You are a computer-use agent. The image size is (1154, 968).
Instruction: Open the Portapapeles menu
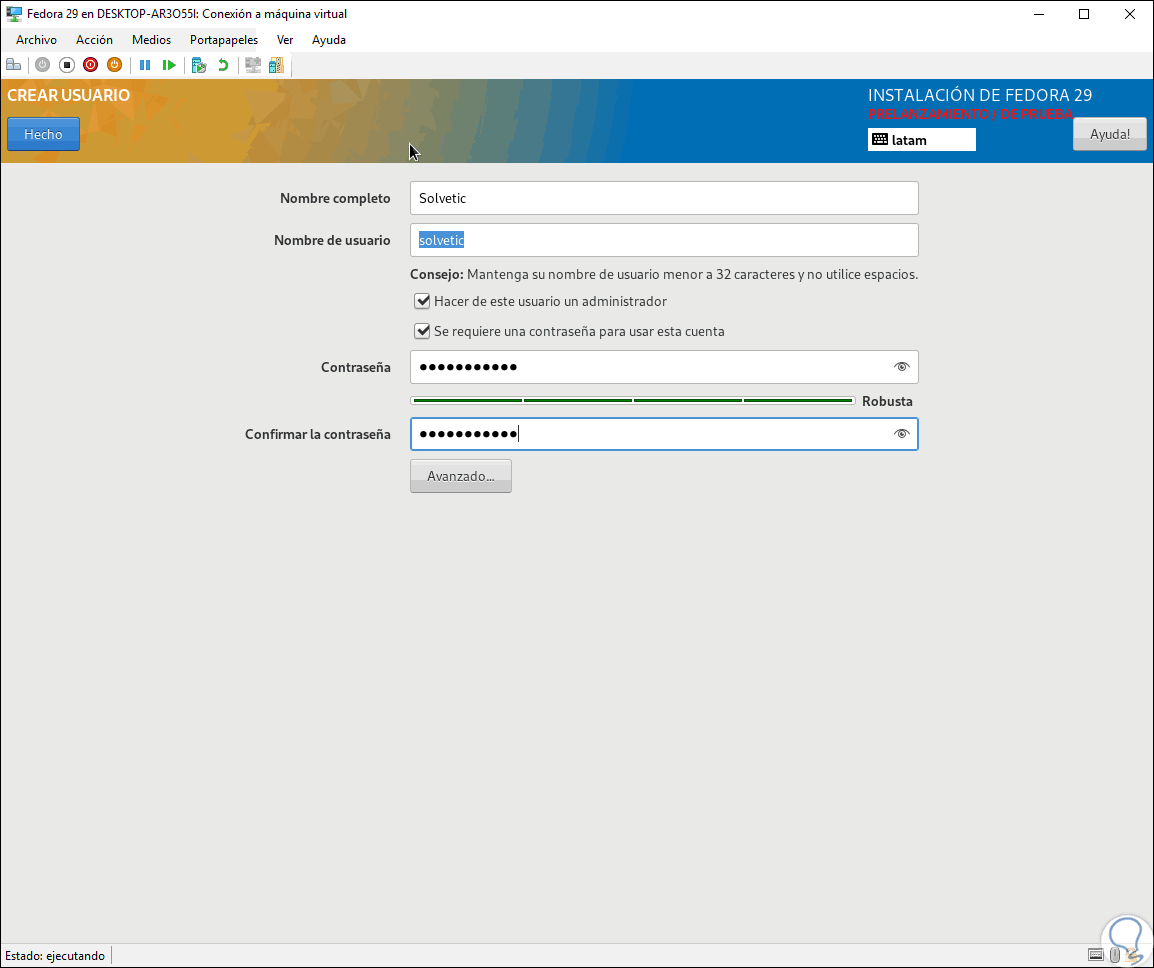pyautogui.click(x=224, y=40)
